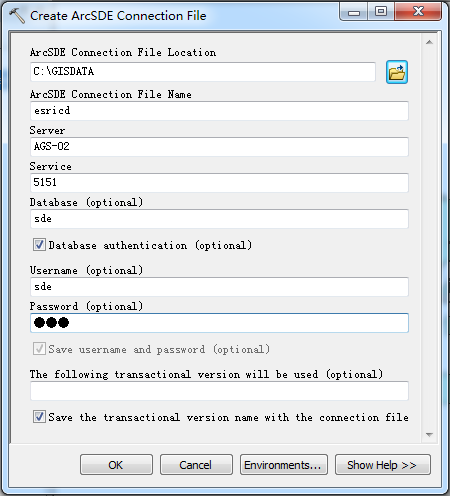Screen dimensions: 450x496
Task: Click the ArcSDE Connection File Location field
Action: 203,72
